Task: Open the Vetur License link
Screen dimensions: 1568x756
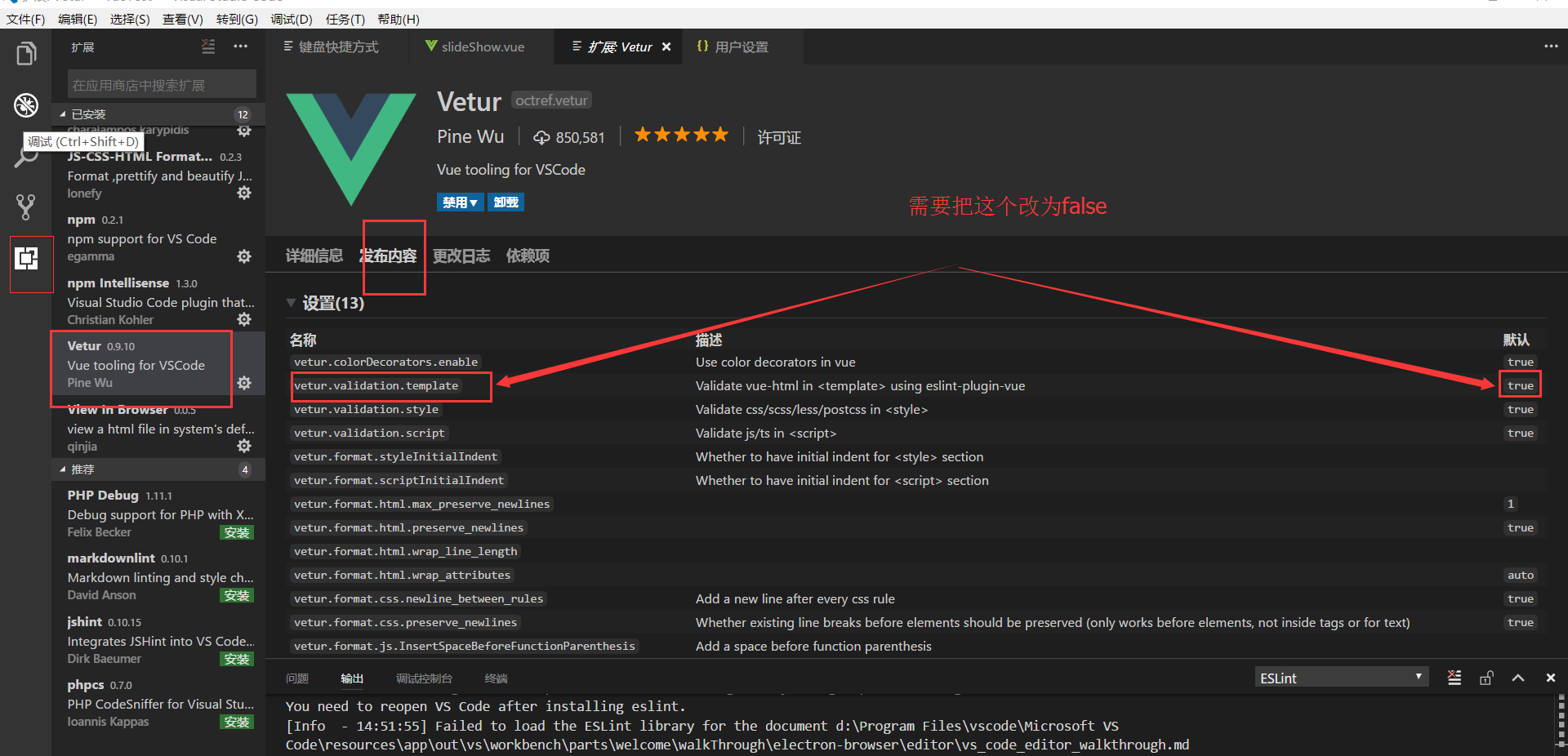Action: click(779, 137)
